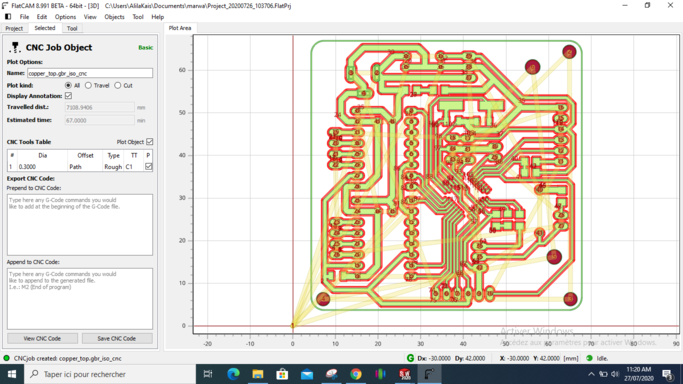Click the Save CNC Code button

[x=117, y=338]
